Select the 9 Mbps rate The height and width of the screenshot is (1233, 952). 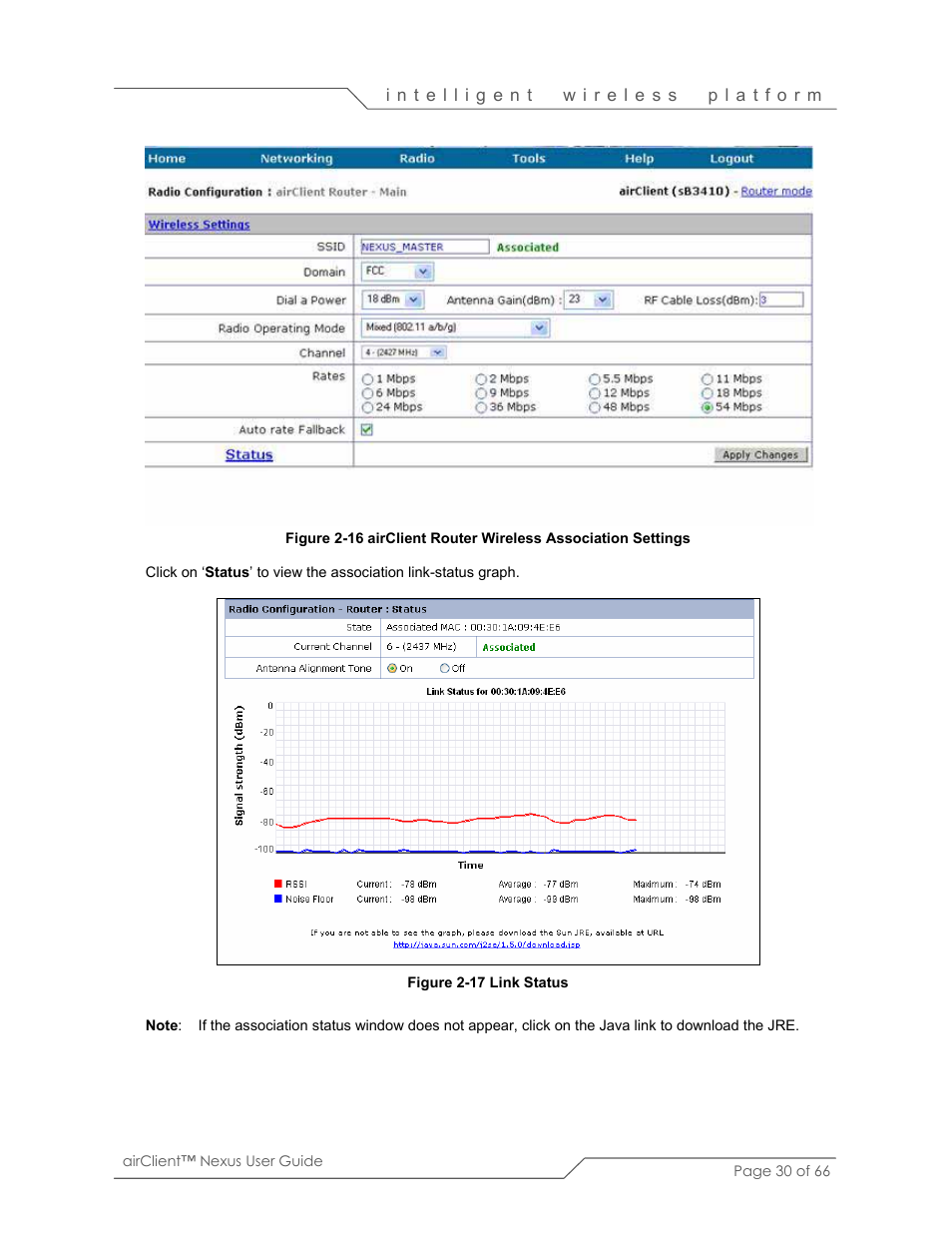[481, 393]
